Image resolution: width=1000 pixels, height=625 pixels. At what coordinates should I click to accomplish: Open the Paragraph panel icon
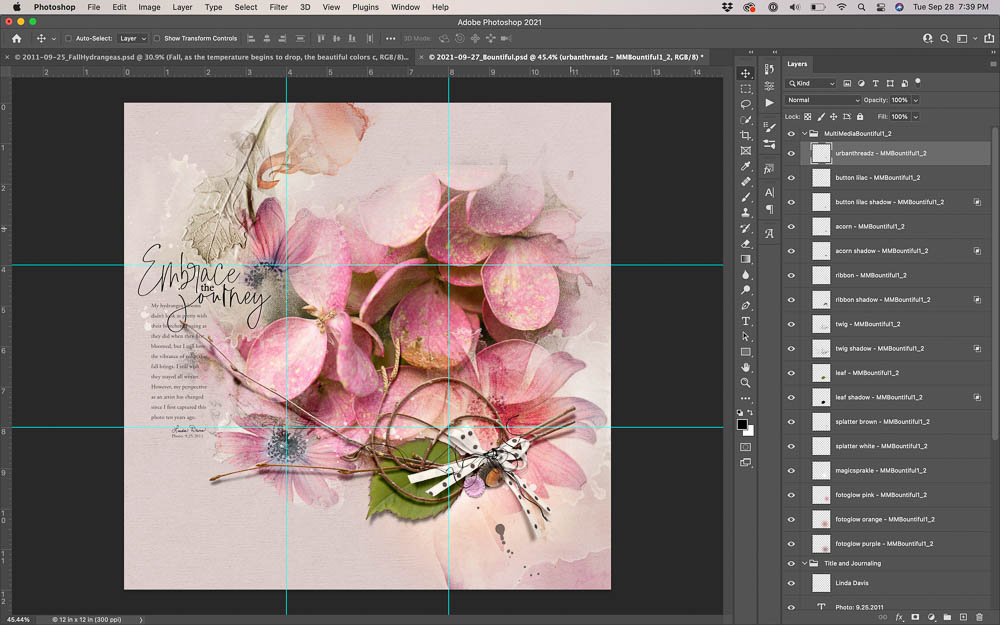[769, 209]
